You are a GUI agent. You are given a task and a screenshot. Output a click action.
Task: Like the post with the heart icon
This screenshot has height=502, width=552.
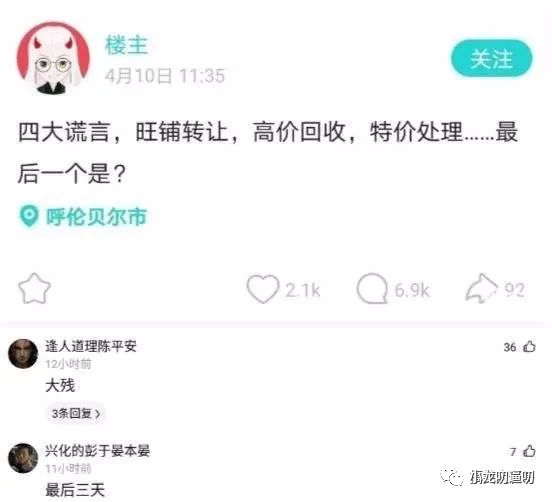click(x=263, y=289)
